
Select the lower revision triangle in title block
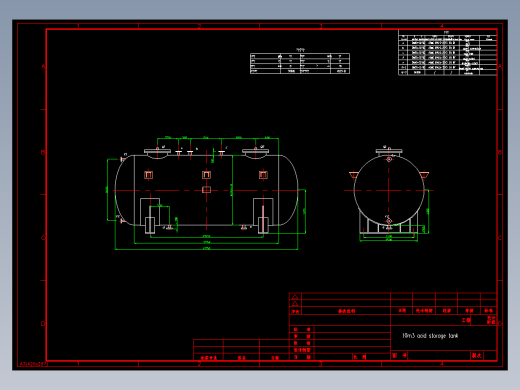click(295, 304)
